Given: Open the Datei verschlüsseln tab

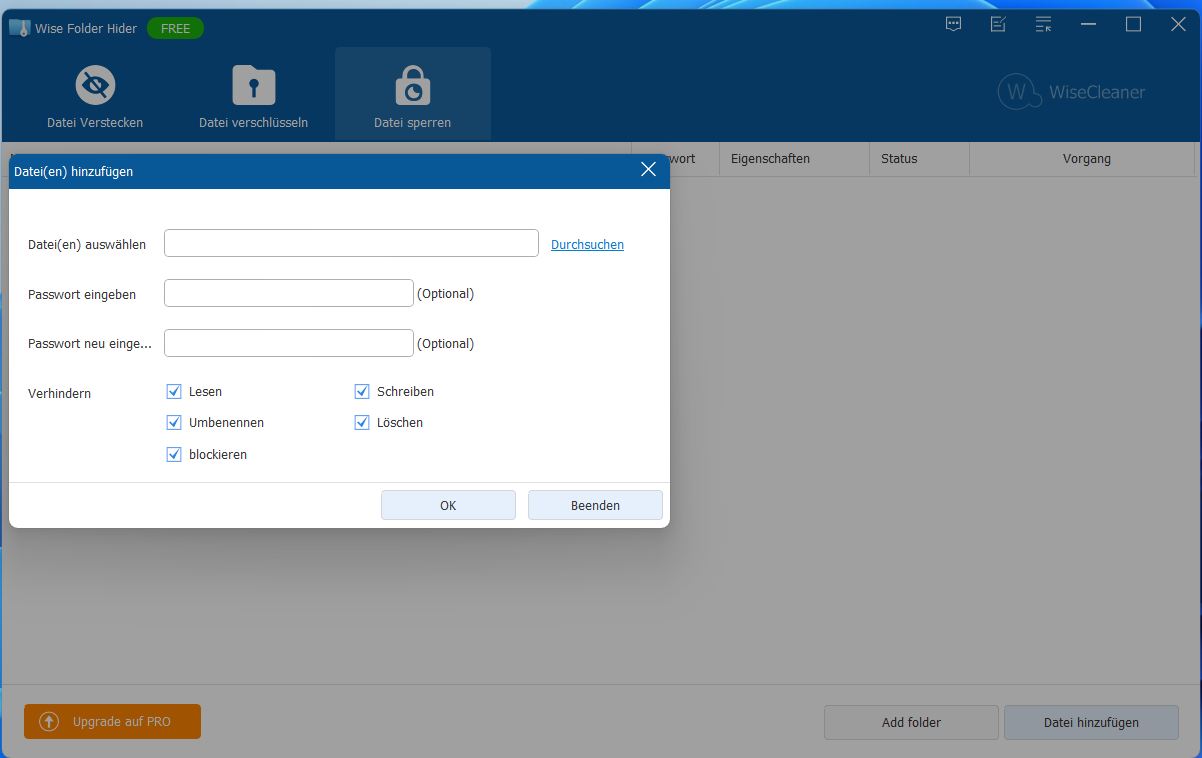Looking at the screenshot, I should click(x=253, y=95).
